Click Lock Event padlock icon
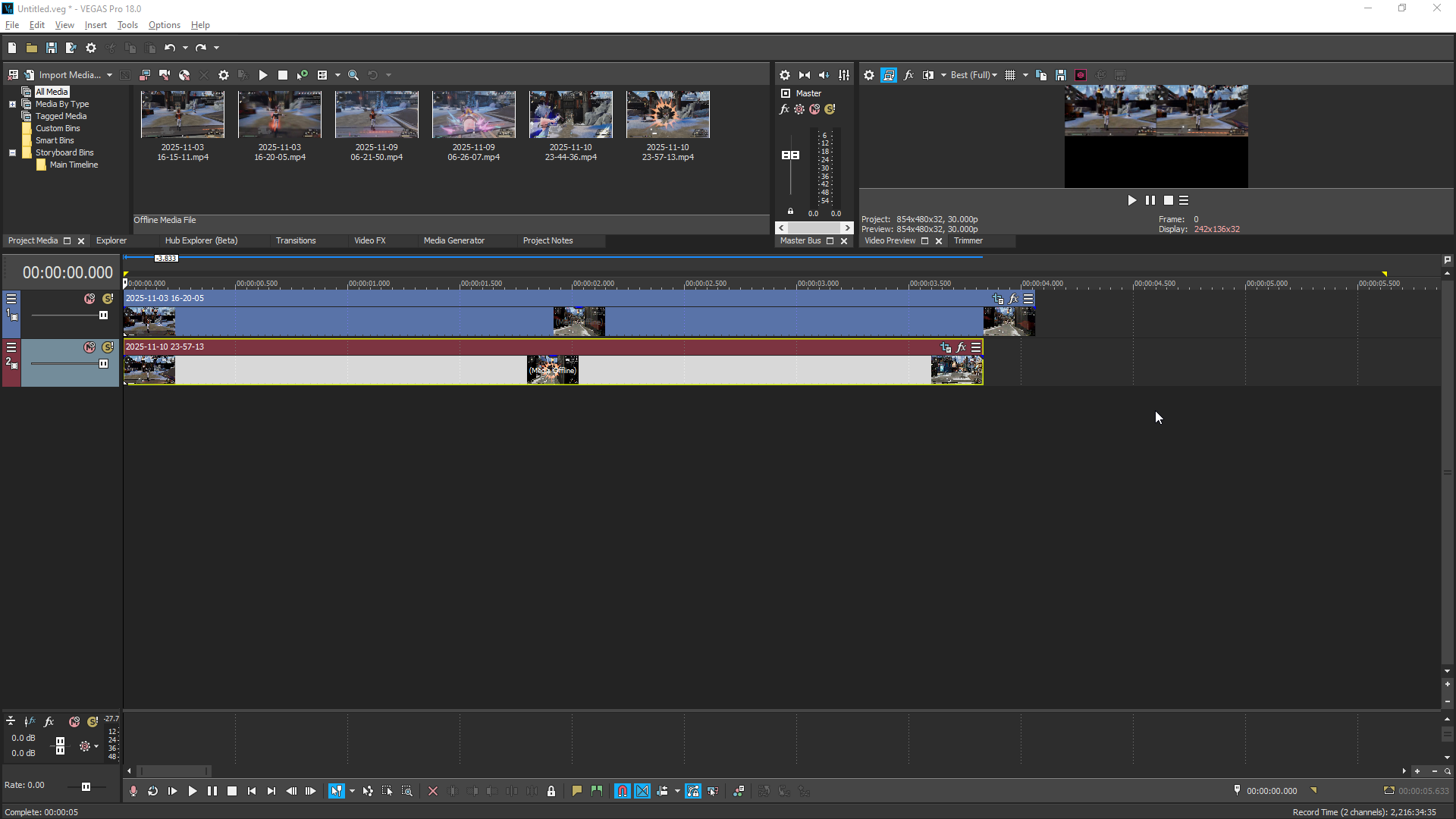Viewport: 1456px width, 819px height. tap(551, 791)
